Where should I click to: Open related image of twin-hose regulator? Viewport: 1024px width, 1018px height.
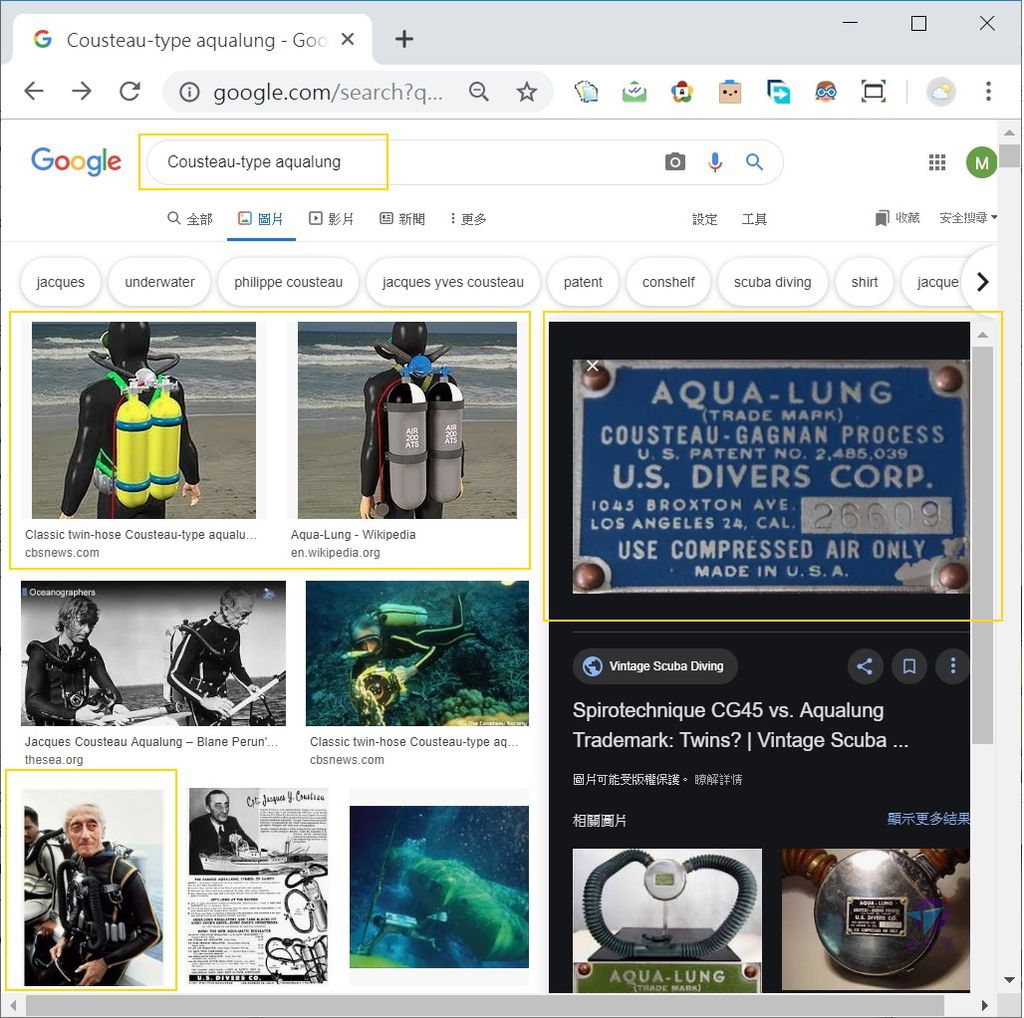point(667,920)
